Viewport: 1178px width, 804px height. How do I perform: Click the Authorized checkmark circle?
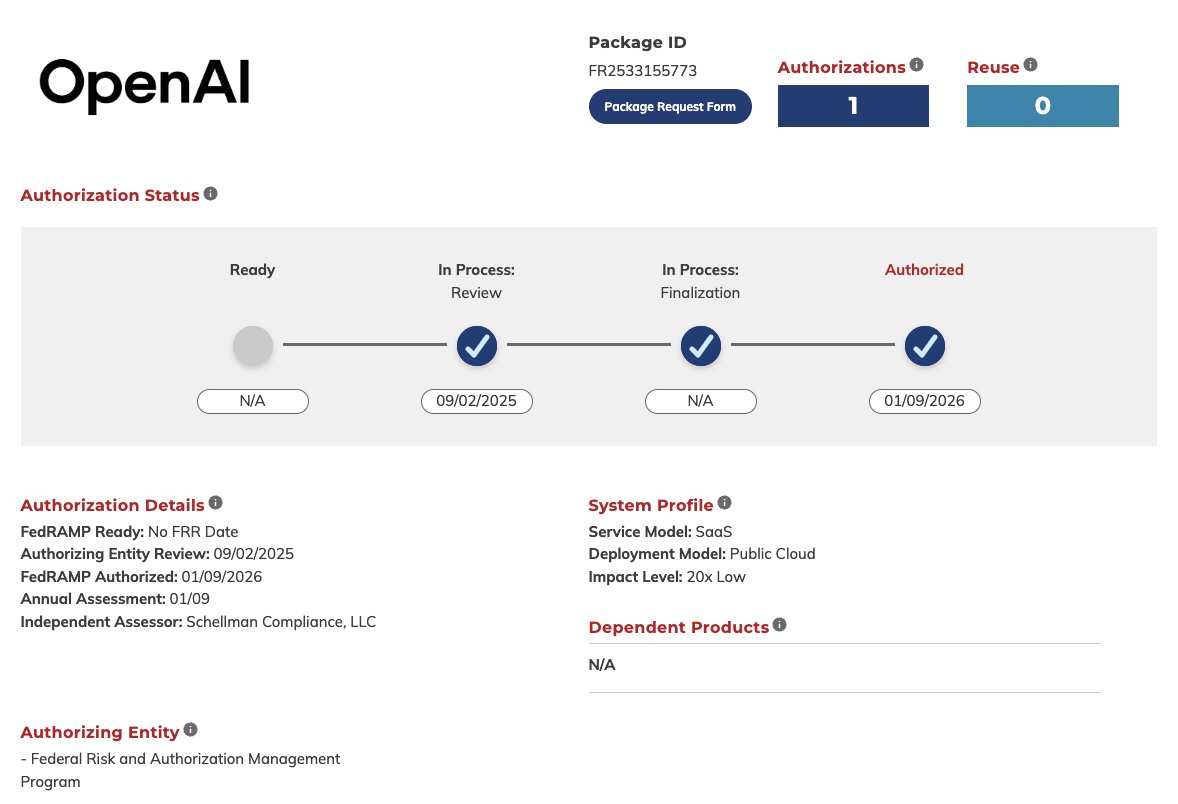[x=925, y=346]
